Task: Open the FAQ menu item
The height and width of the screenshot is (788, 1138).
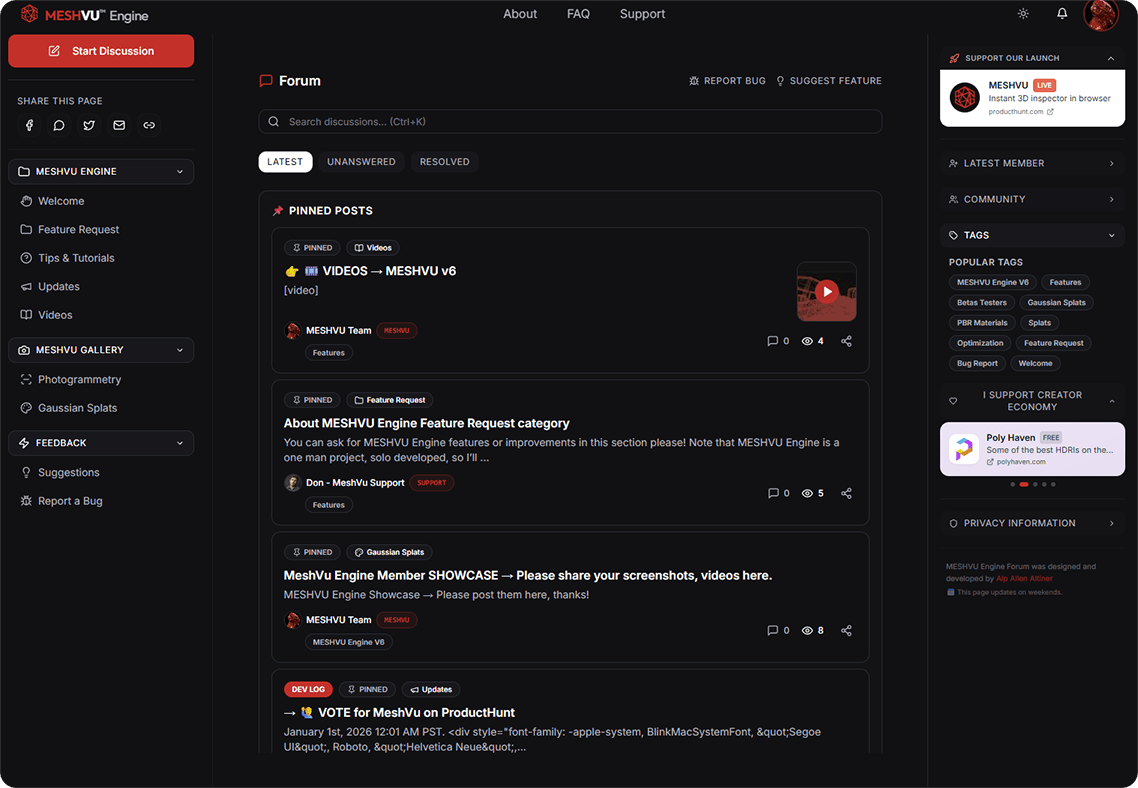Action: point(578,14)
